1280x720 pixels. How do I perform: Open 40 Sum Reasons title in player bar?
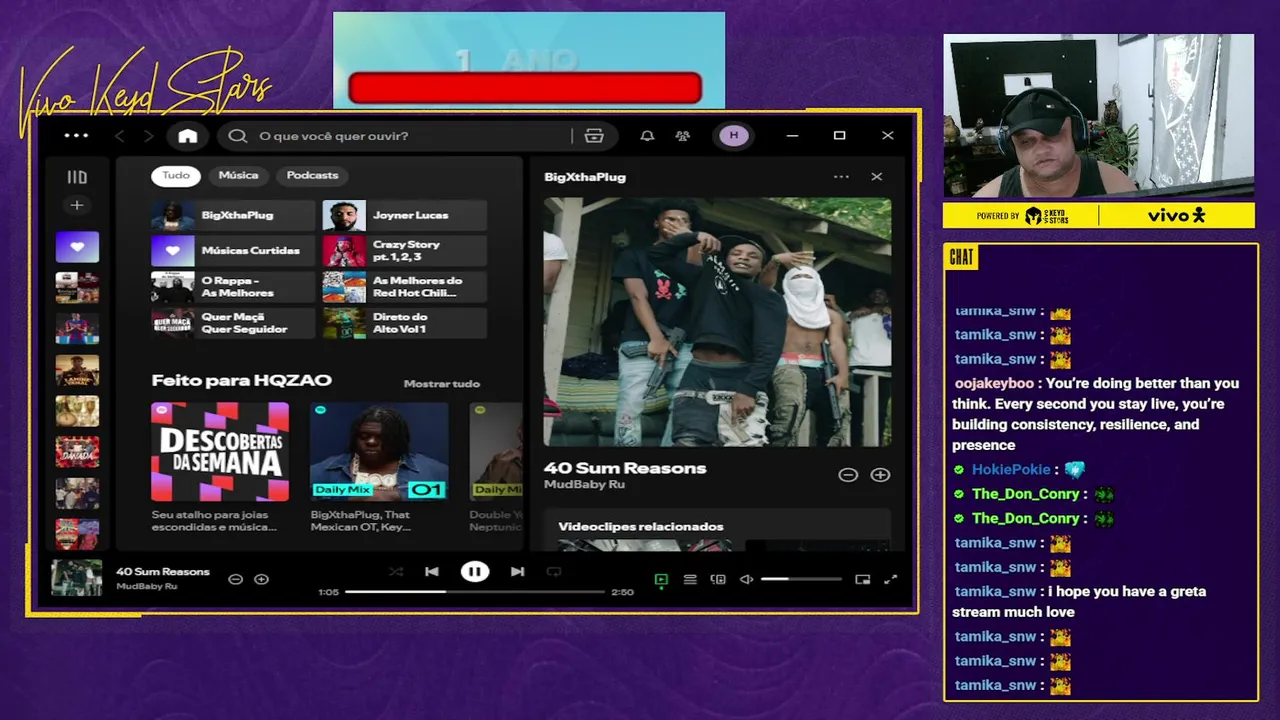pyautogui.click(x=163, y=572)
